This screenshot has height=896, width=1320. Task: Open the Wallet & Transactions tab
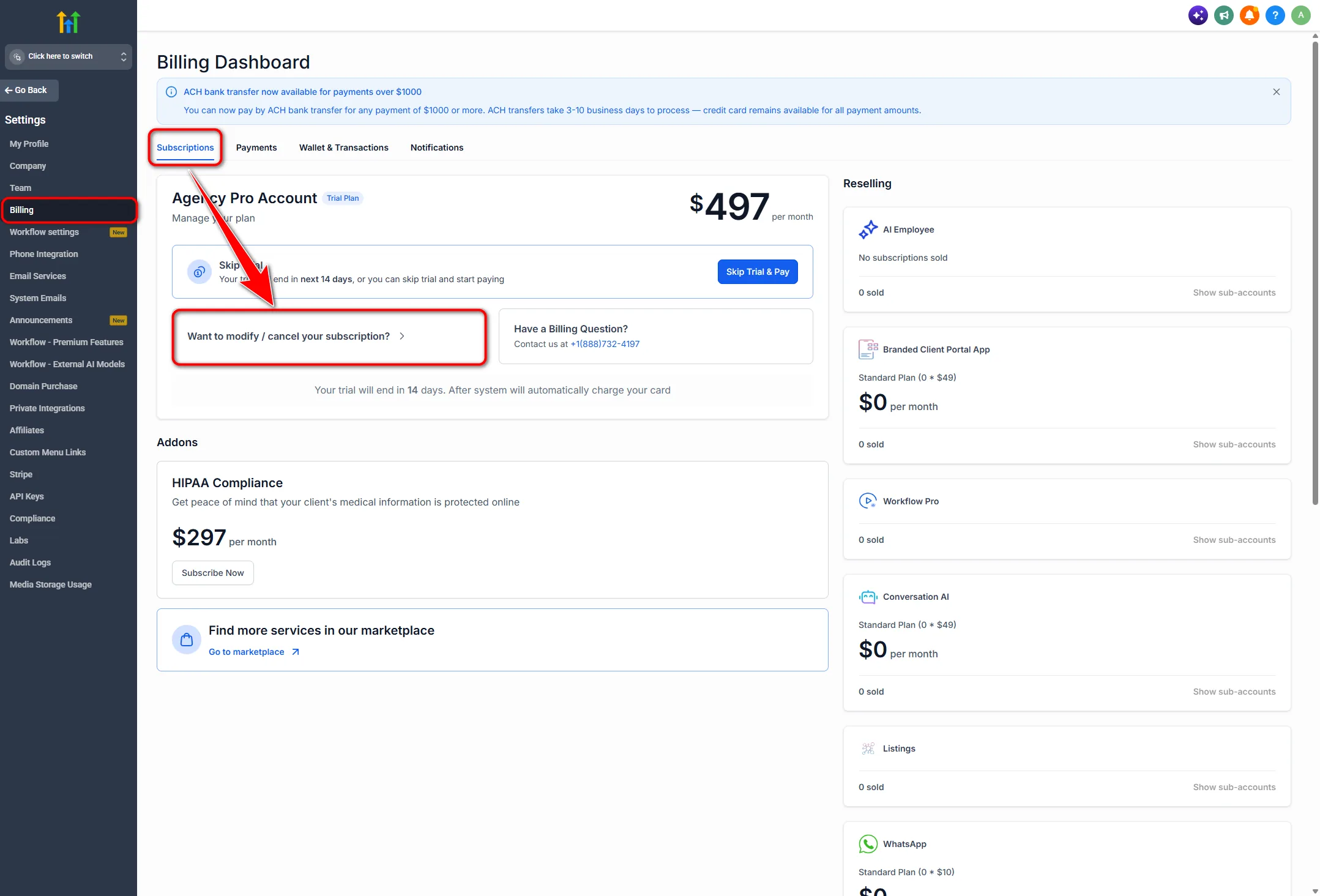point(344,147)
